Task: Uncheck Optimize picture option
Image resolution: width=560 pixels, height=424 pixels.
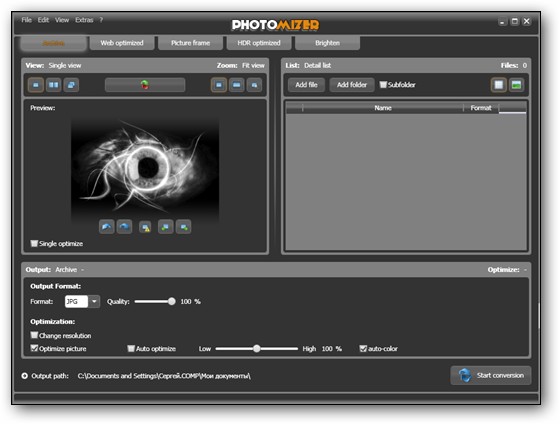Action: coord(34,348)
